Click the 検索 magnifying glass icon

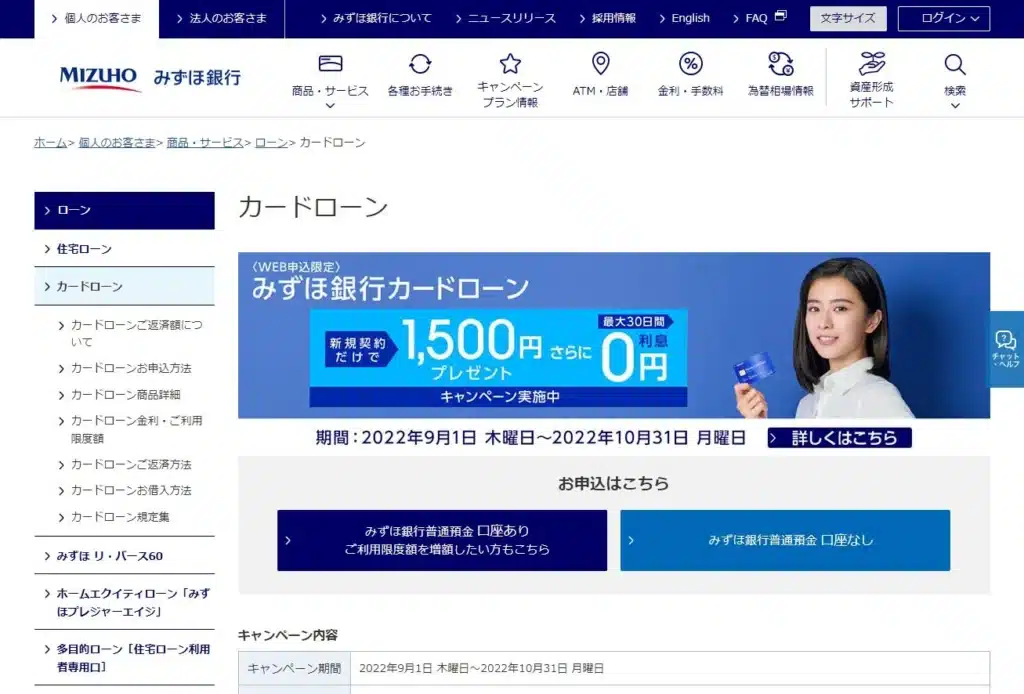click(955, 64)
